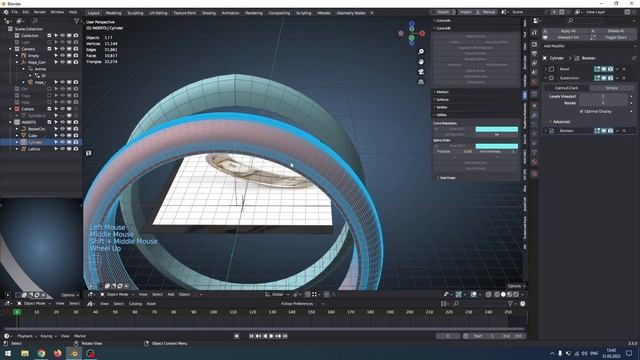Select material preview viewport shading sphere
640x360 pixels.
(509, 294)
